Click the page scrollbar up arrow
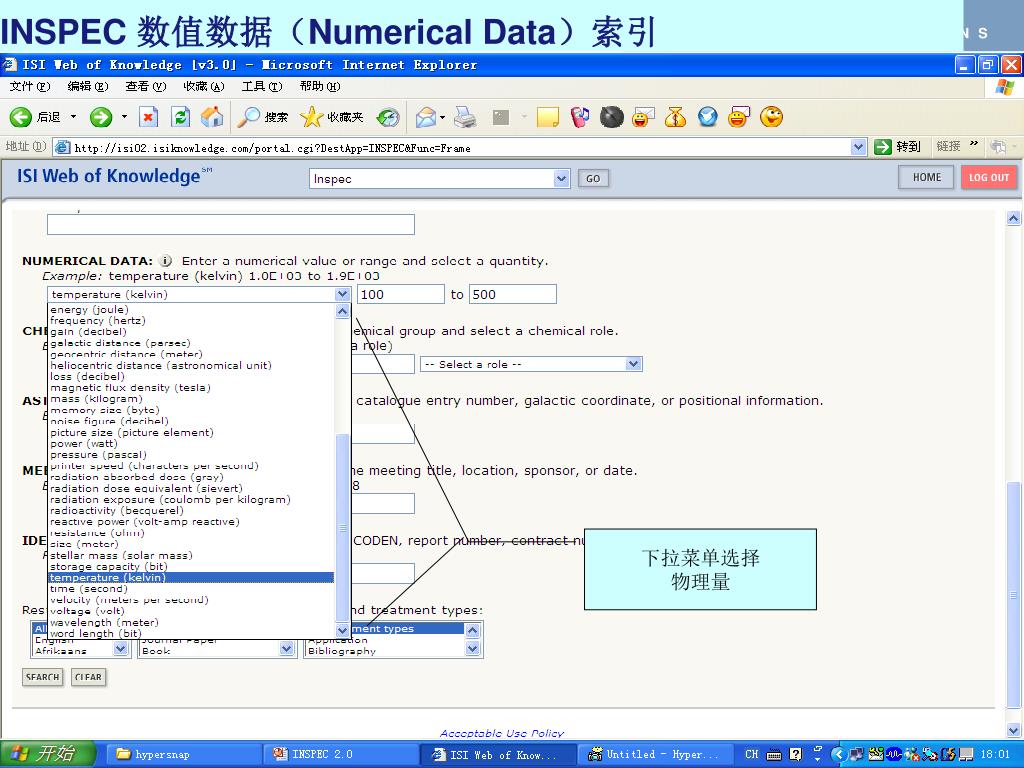1024x768 pixels. click(x=1014, y=218)
